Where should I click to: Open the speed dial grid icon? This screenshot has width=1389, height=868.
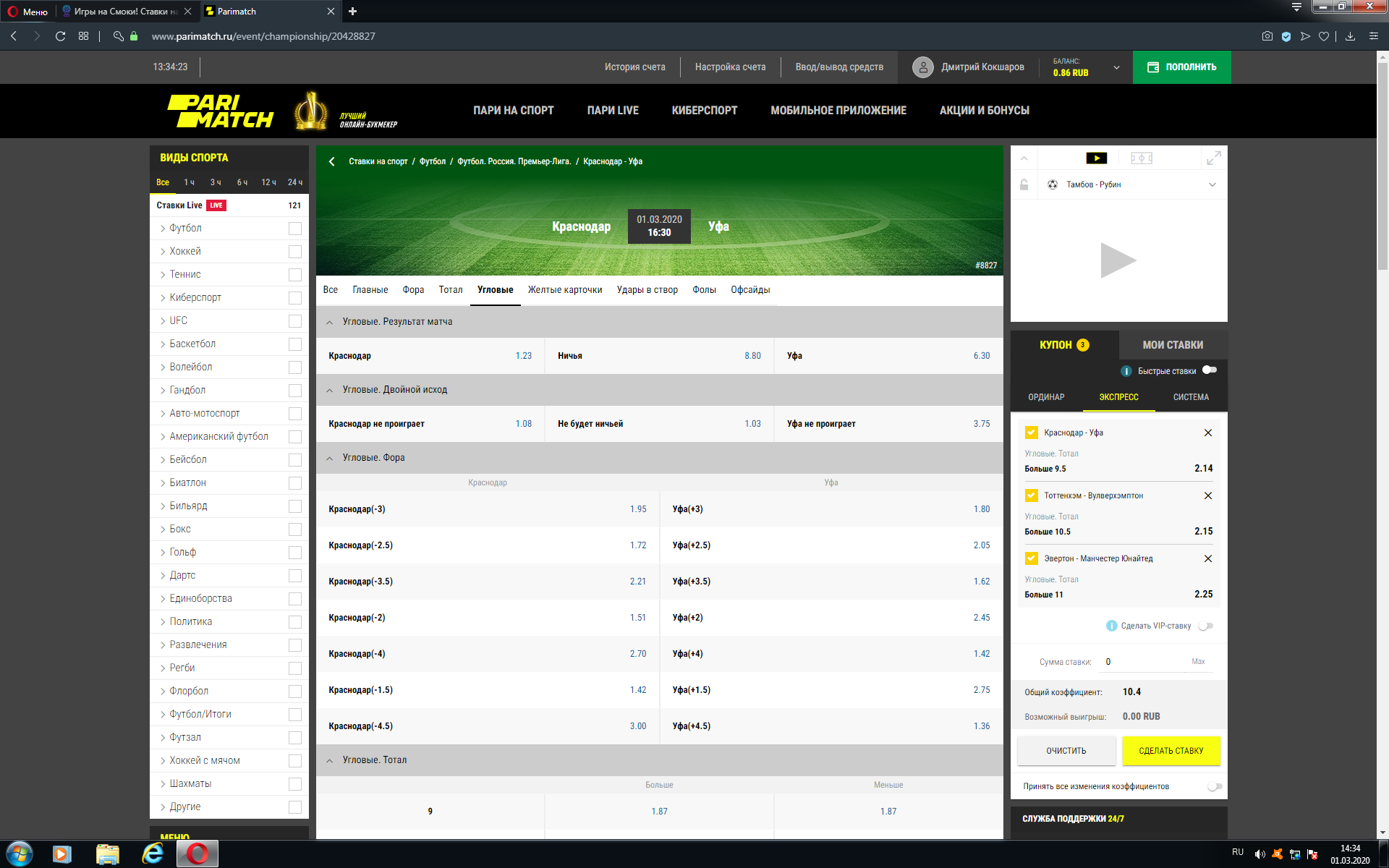84,36
